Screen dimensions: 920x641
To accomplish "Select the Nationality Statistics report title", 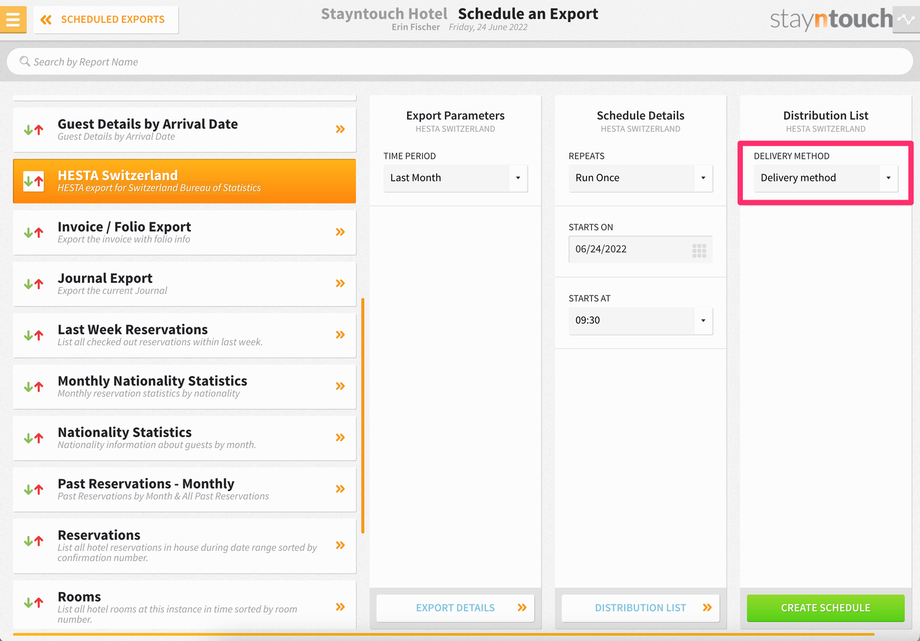I will (x=124, y=432).
